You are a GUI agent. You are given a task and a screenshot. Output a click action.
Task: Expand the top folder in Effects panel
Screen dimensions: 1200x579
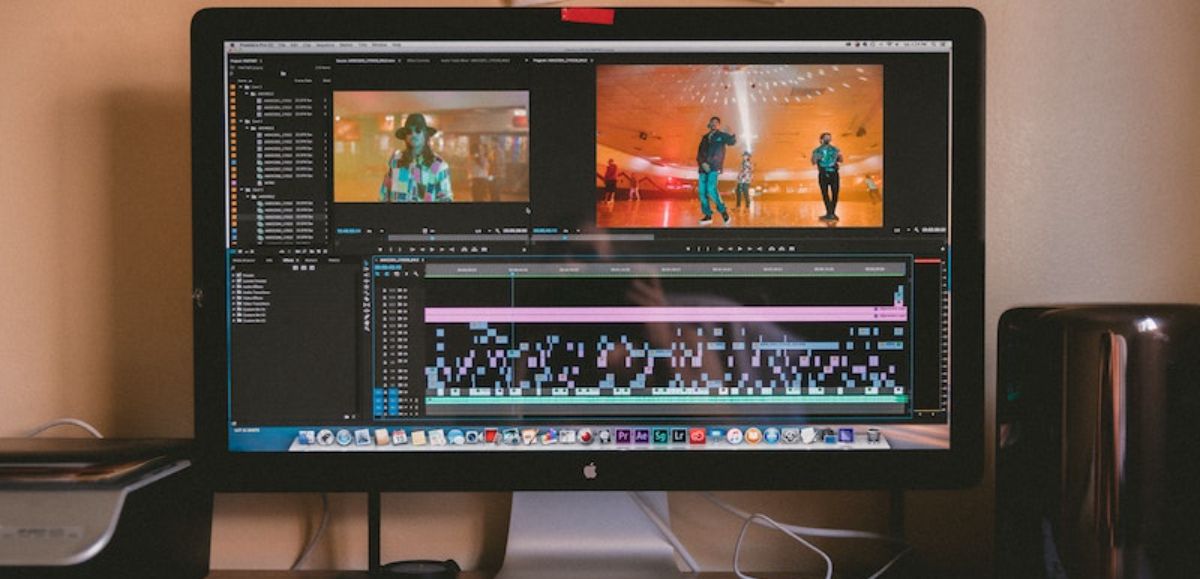tap(233, 275)
